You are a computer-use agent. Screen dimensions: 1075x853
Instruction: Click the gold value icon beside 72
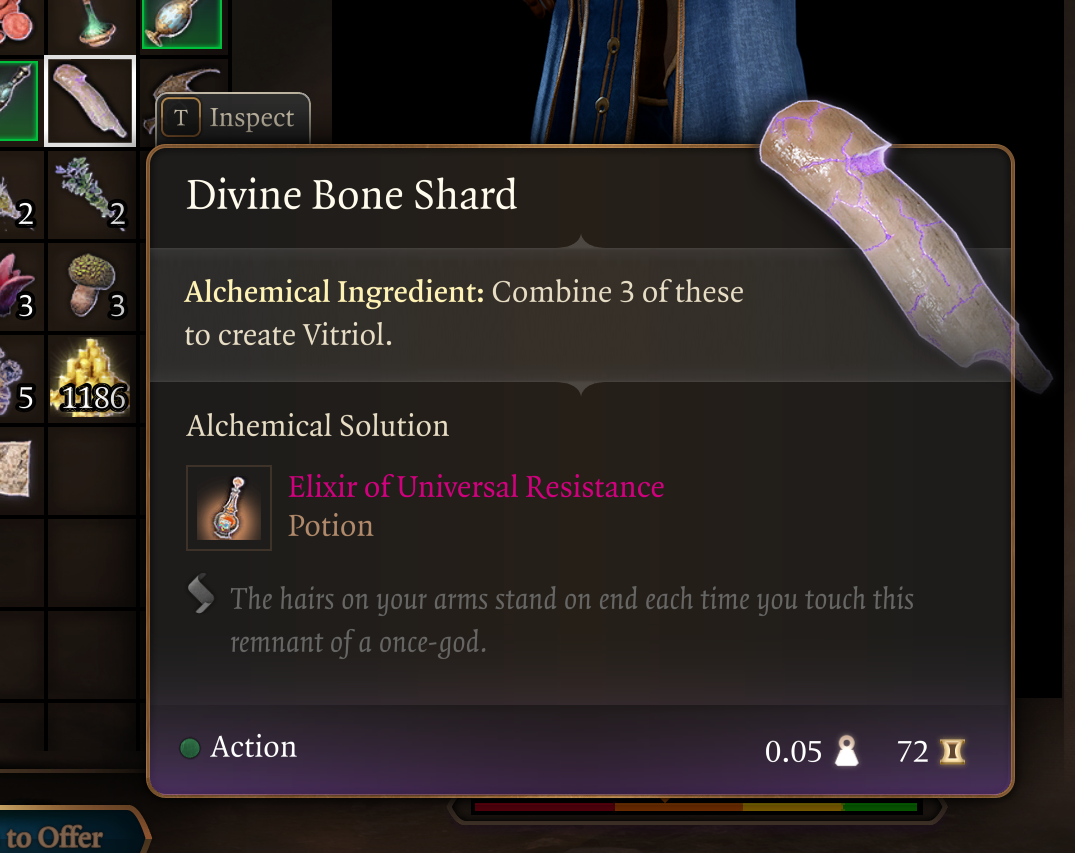[x=952, y=752]
